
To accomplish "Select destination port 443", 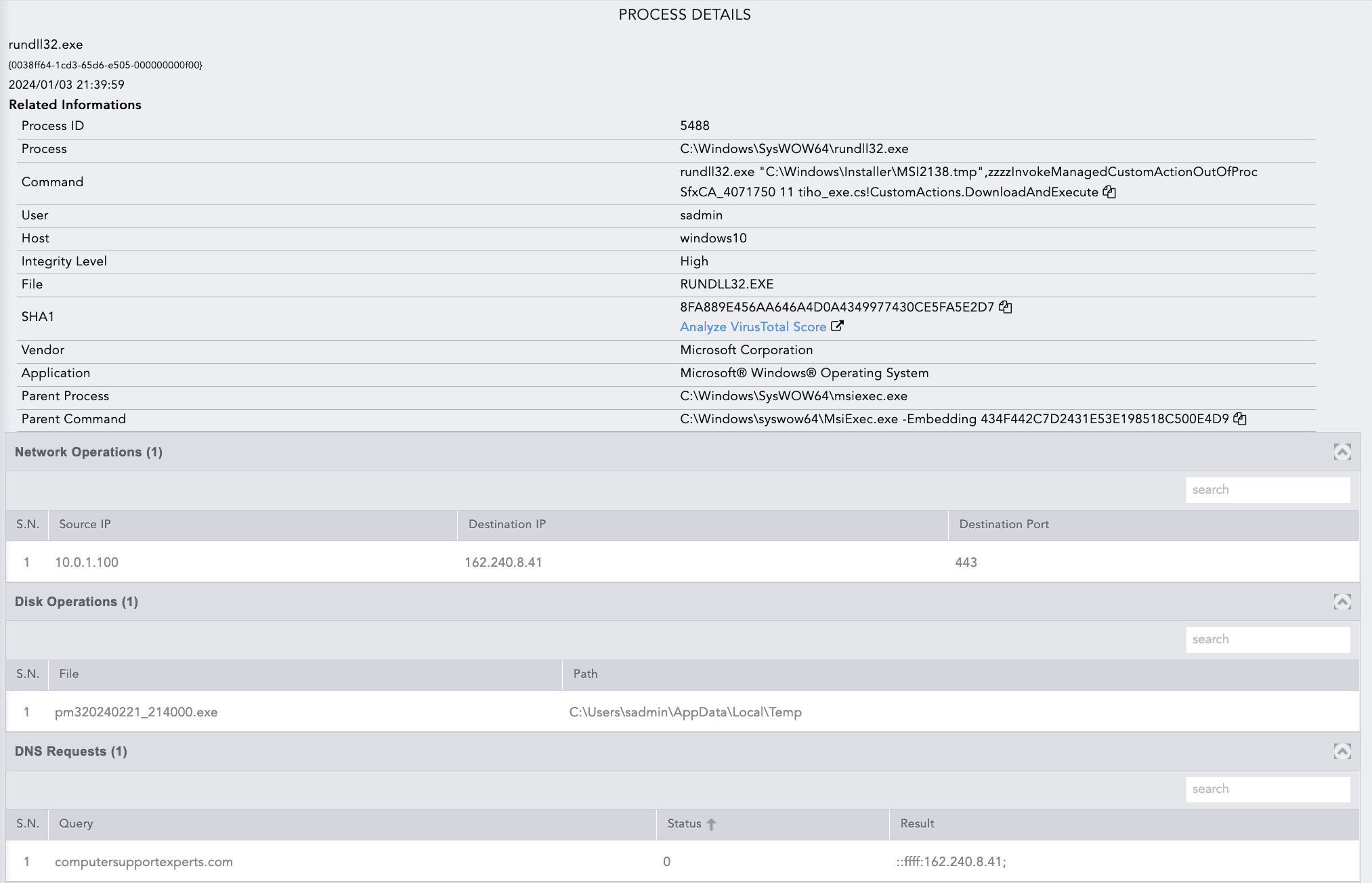I will point(966,562).
